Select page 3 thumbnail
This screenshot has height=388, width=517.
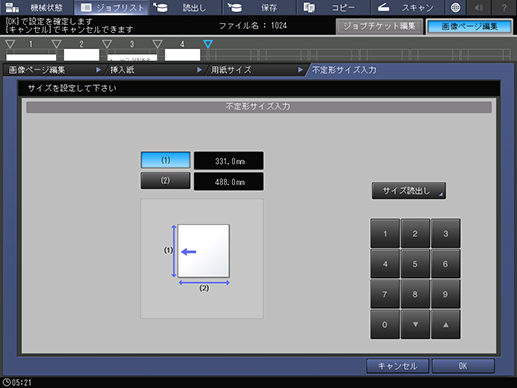(132, 56)
